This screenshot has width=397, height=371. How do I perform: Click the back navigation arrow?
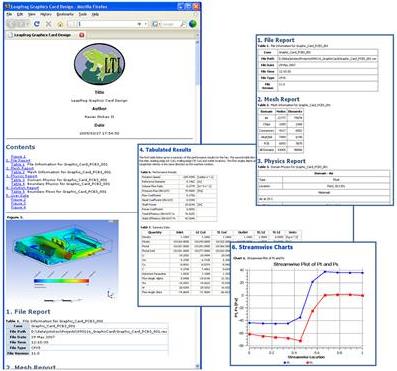point(12,24)
